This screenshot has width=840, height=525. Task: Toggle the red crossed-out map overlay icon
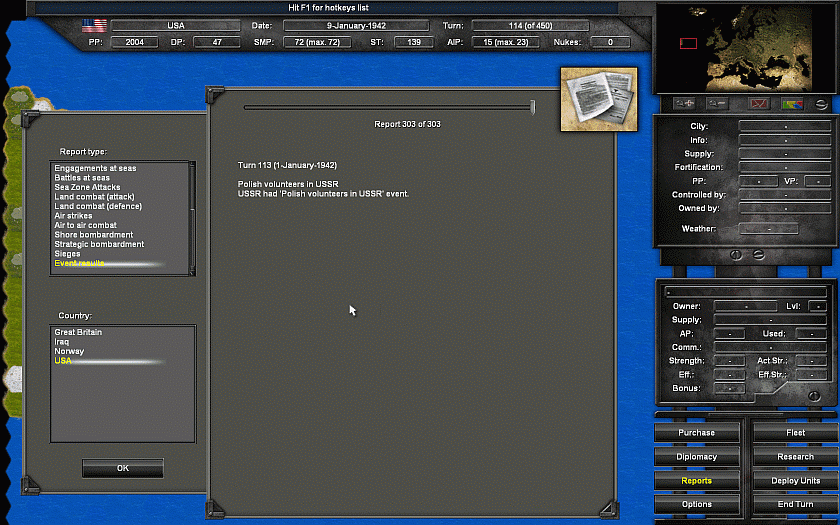(759, 104)
